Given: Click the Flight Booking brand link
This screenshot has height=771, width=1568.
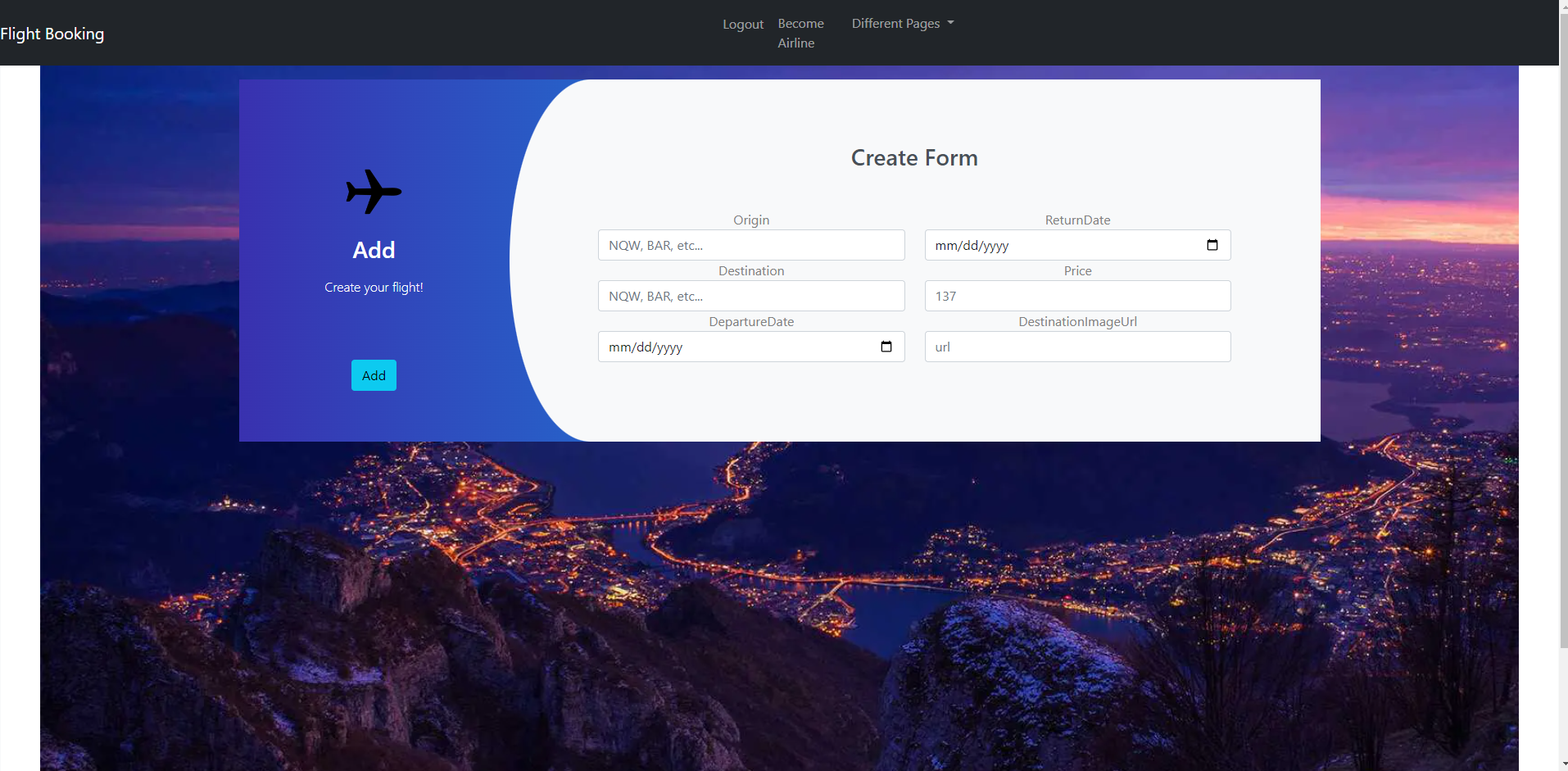Looking at the screenshot, I should [x=52, y=34].
